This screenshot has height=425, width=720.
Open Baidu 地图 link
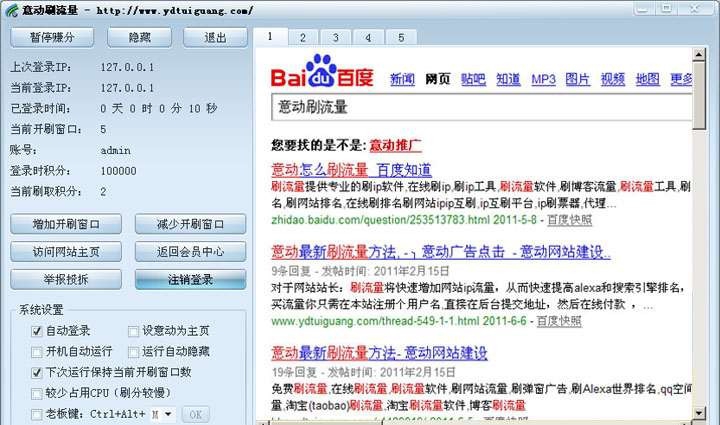point(647,79)
